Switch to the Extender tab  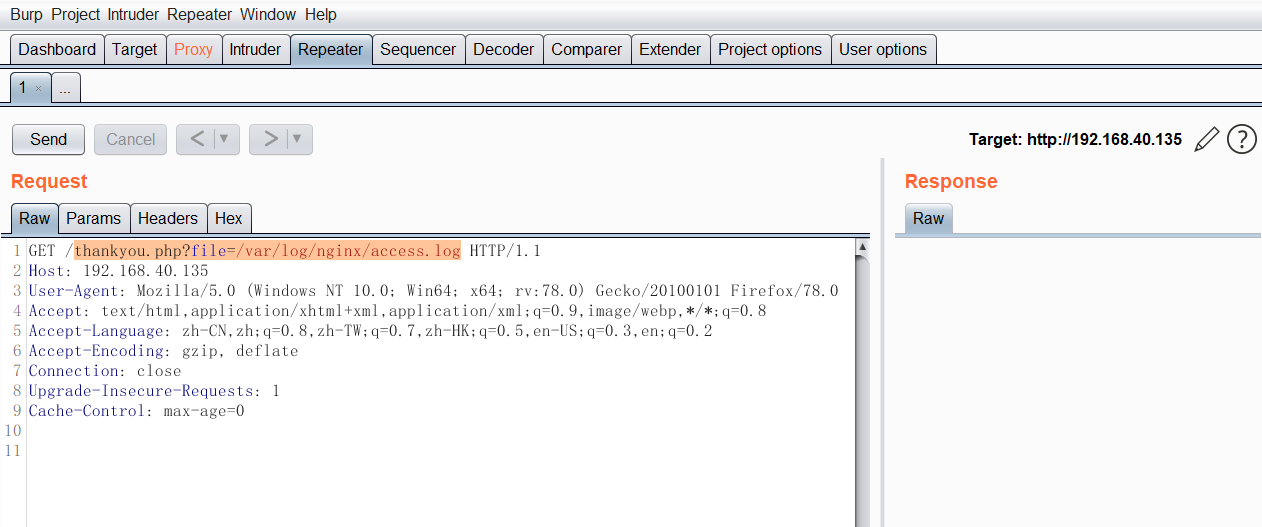[x=670, y=49]
